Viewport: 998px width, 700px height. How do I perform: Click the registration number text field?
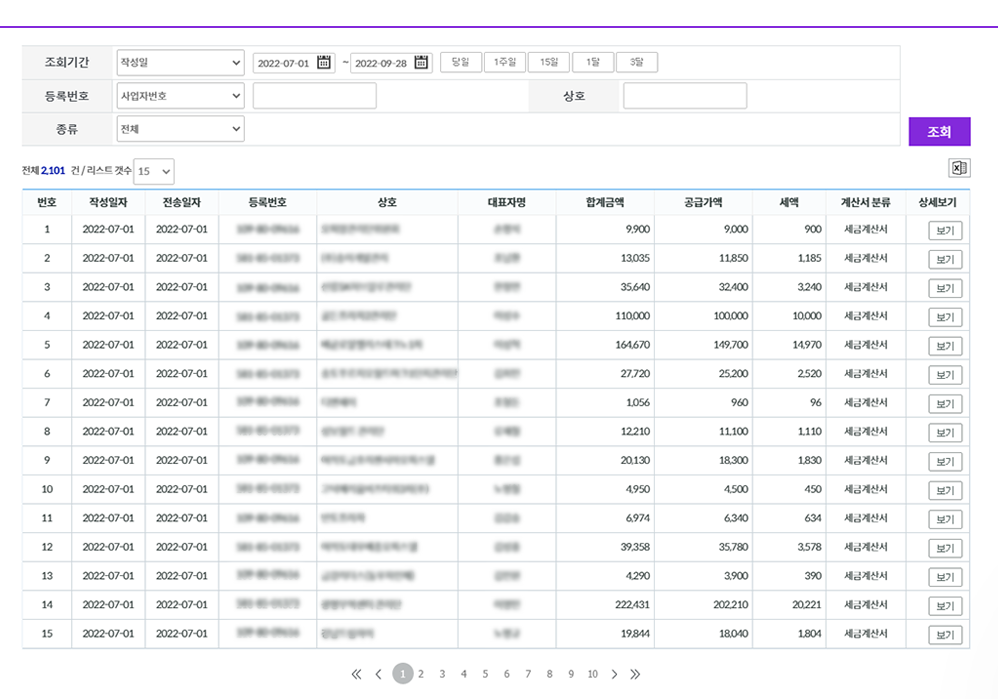click(314, 96)
